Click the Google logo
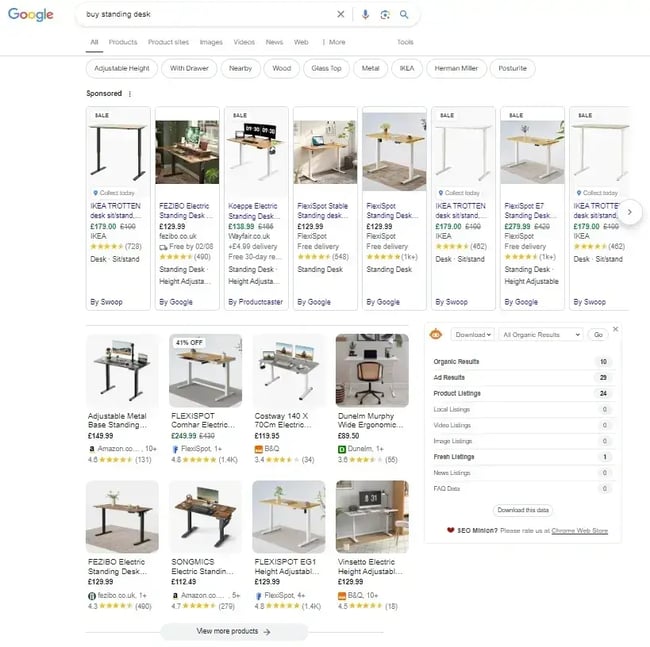The height and width of the screenshot is (647, 650). click(31, 15)
